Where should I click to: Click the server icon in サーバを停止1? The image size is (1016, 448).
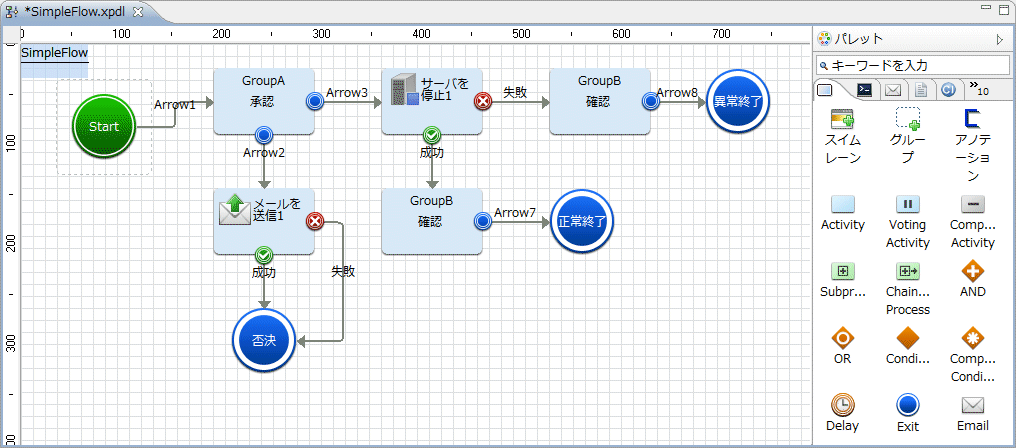tap(405, 90)
